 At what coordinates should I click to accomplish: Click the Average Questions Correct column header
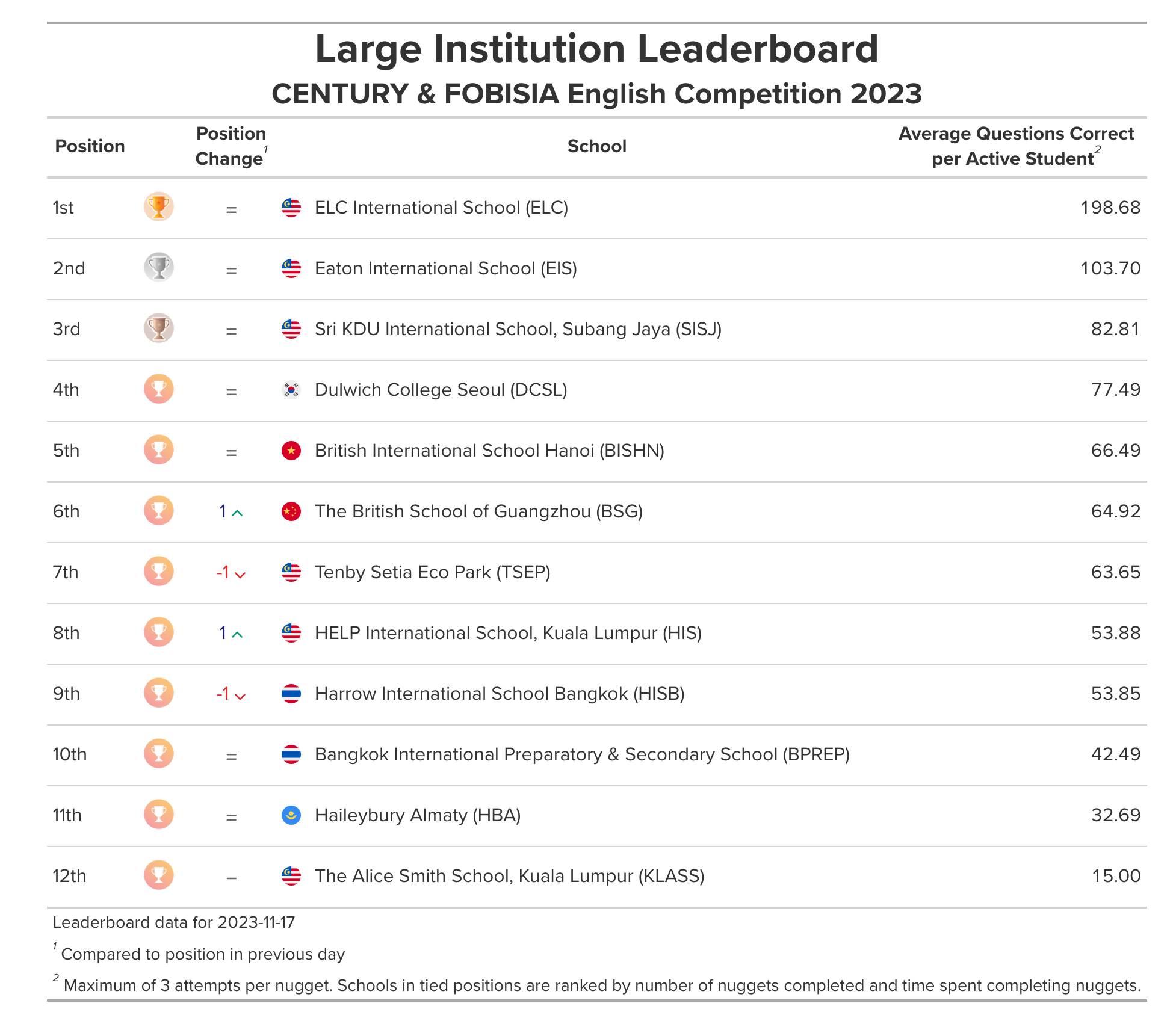(1016, 146)
